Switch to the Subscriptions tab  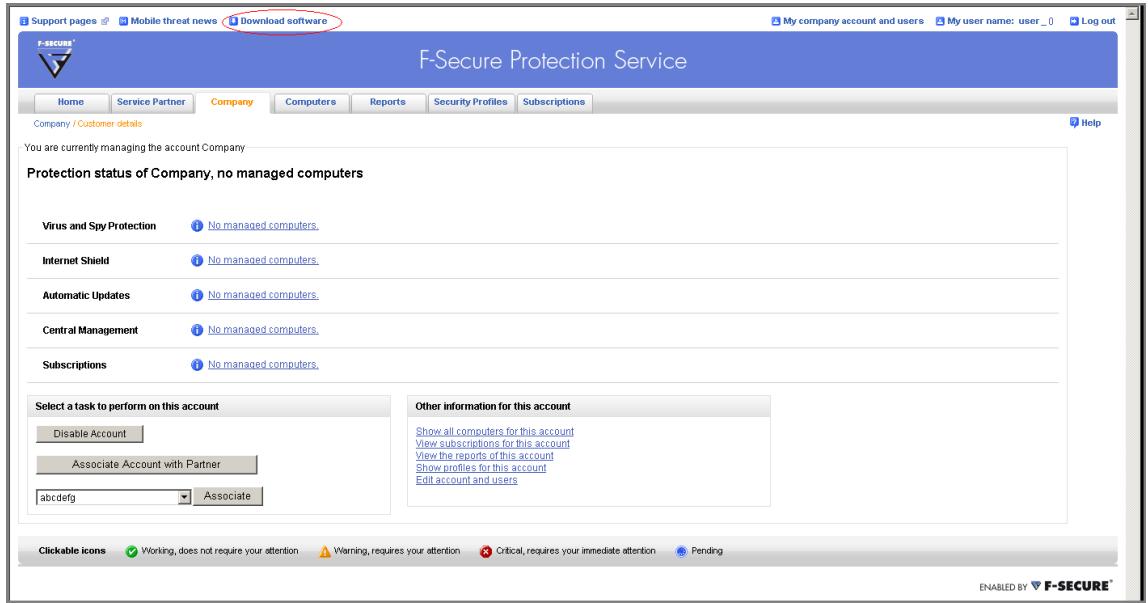pyautogui.click(x=554, y=102)
